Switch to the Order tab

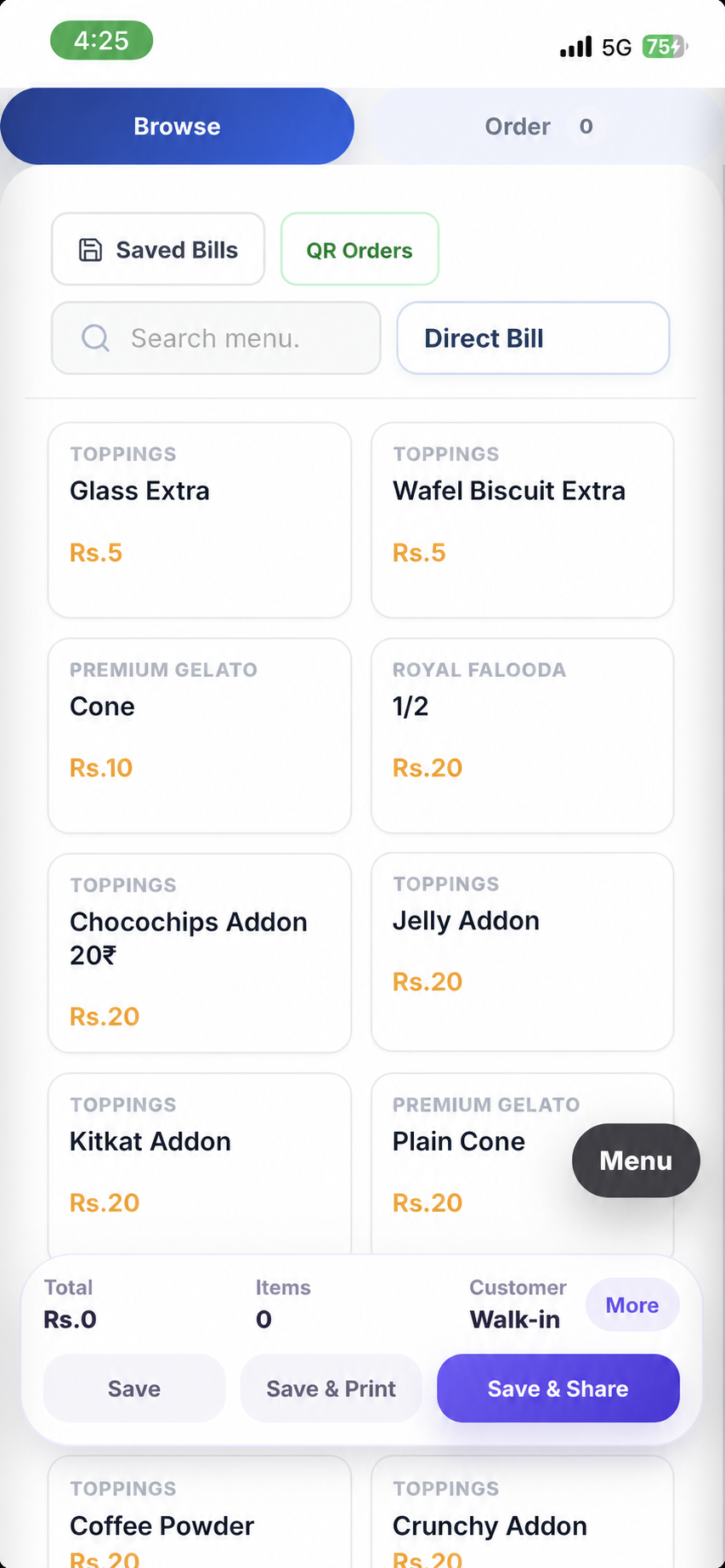539,126
